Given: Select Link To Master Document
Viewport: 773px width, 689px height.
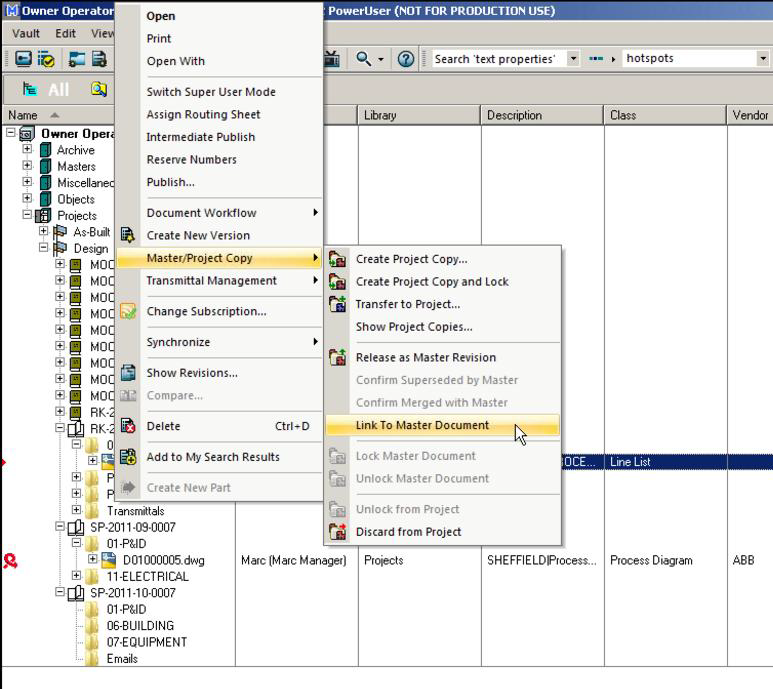Looking at the screenshot, I should (422, 425).
